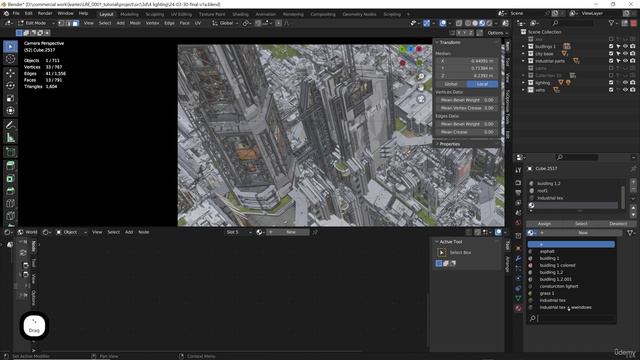Exclude city base collection via checkbox
The height and width of the screenshot is (360, 640).
pyautogui.click(x=611, y=53)
